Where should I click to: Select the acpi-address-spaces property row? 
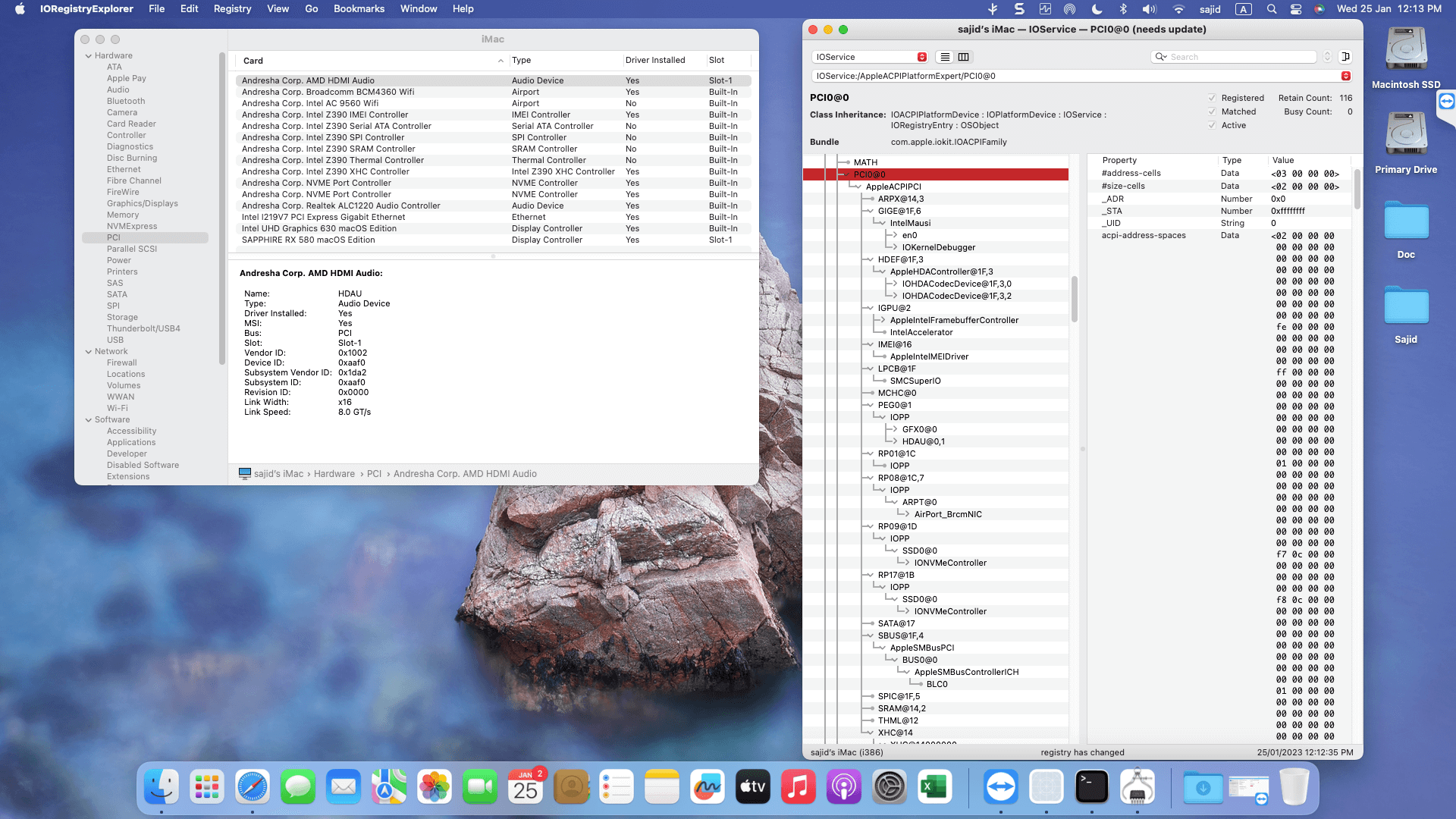click(x=1219, y=236)
